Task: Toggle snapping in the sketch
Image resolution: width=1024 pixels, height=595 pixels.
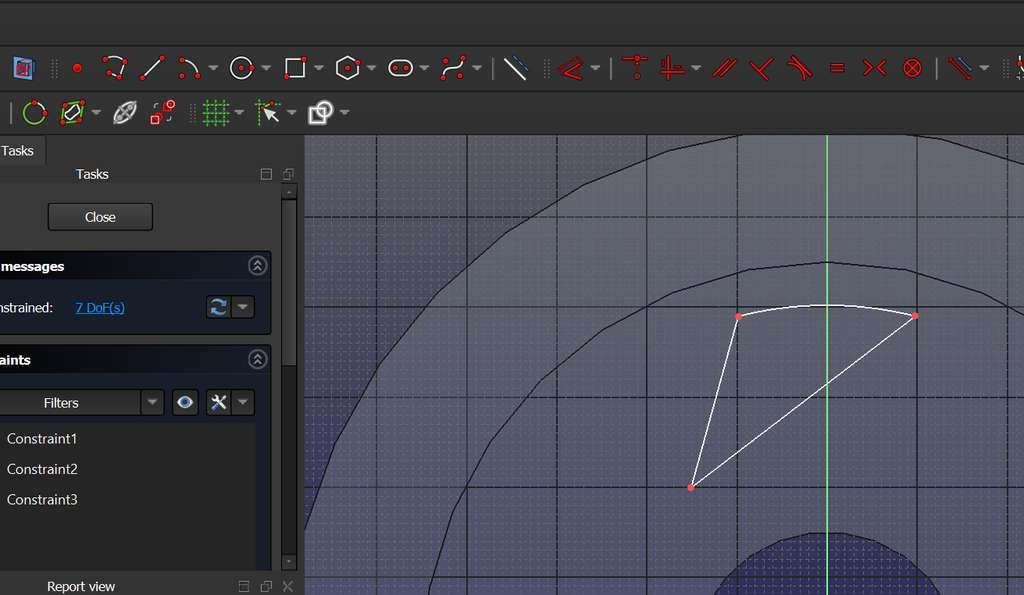Action: pos(268,113)
